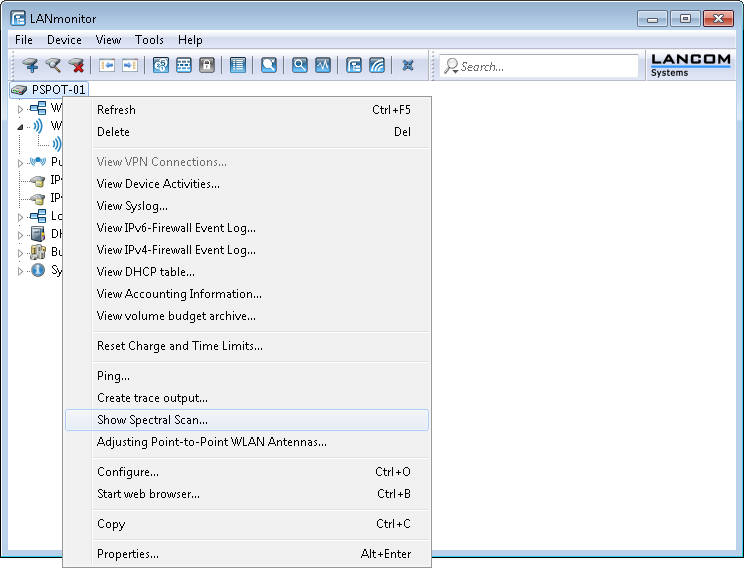Click the magnifier icon in toolbar
Viewport: 744px width, 568px height.
299,65
